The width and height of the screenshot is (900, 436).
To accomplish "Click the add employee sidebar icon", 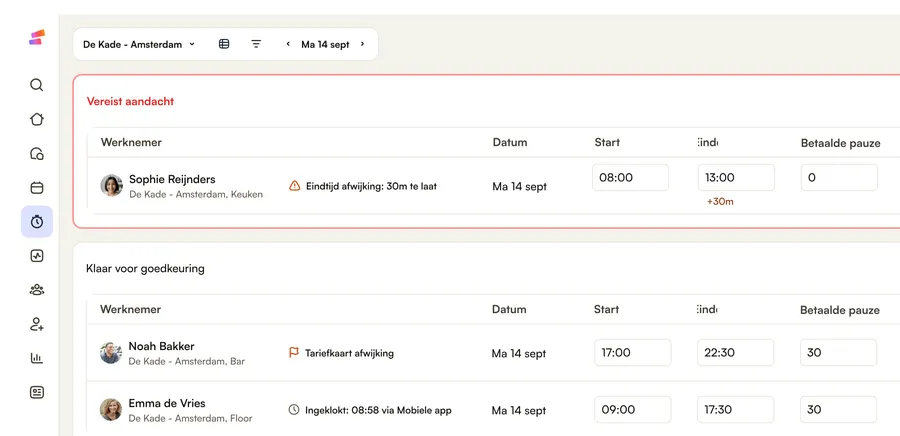I will tap(37, 324).
